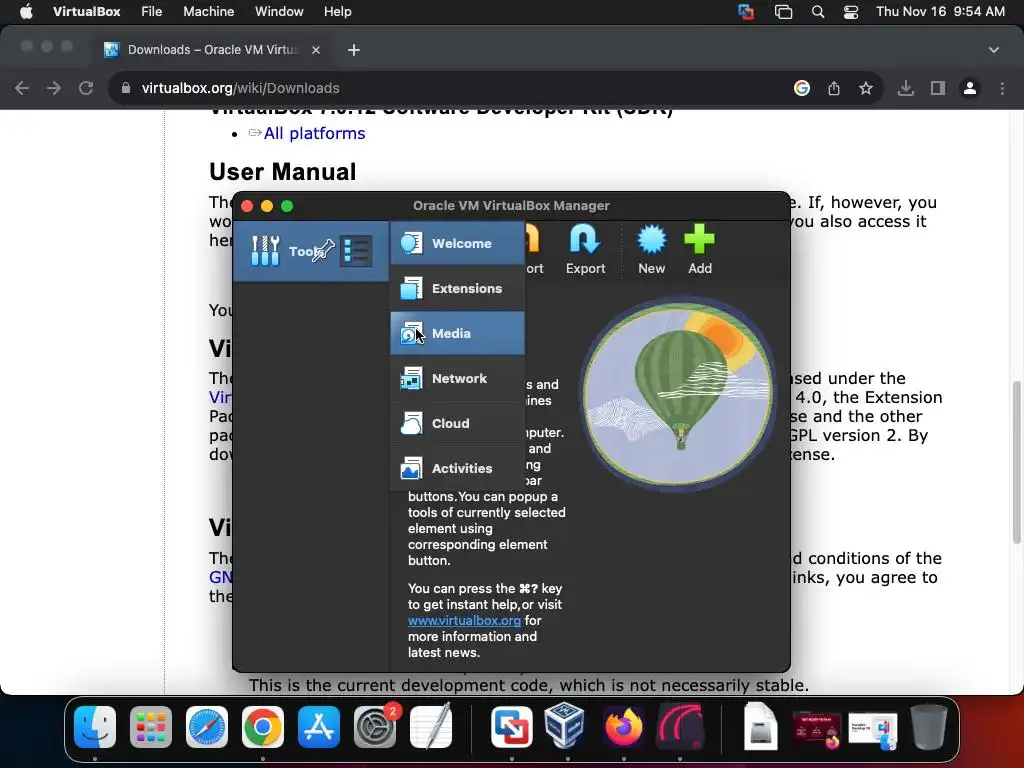Go forward in Chrome

coord(54,88)
